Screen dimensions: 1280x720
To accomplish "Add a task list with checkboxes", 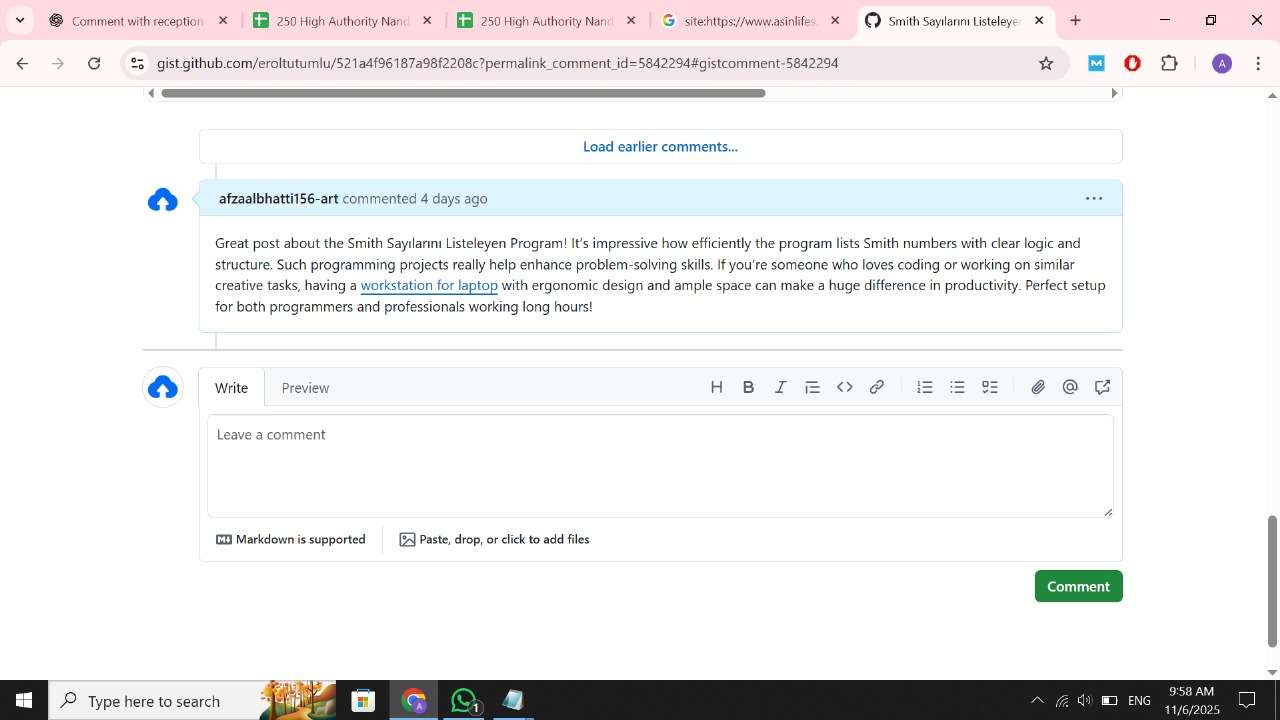I will (989, 387).
